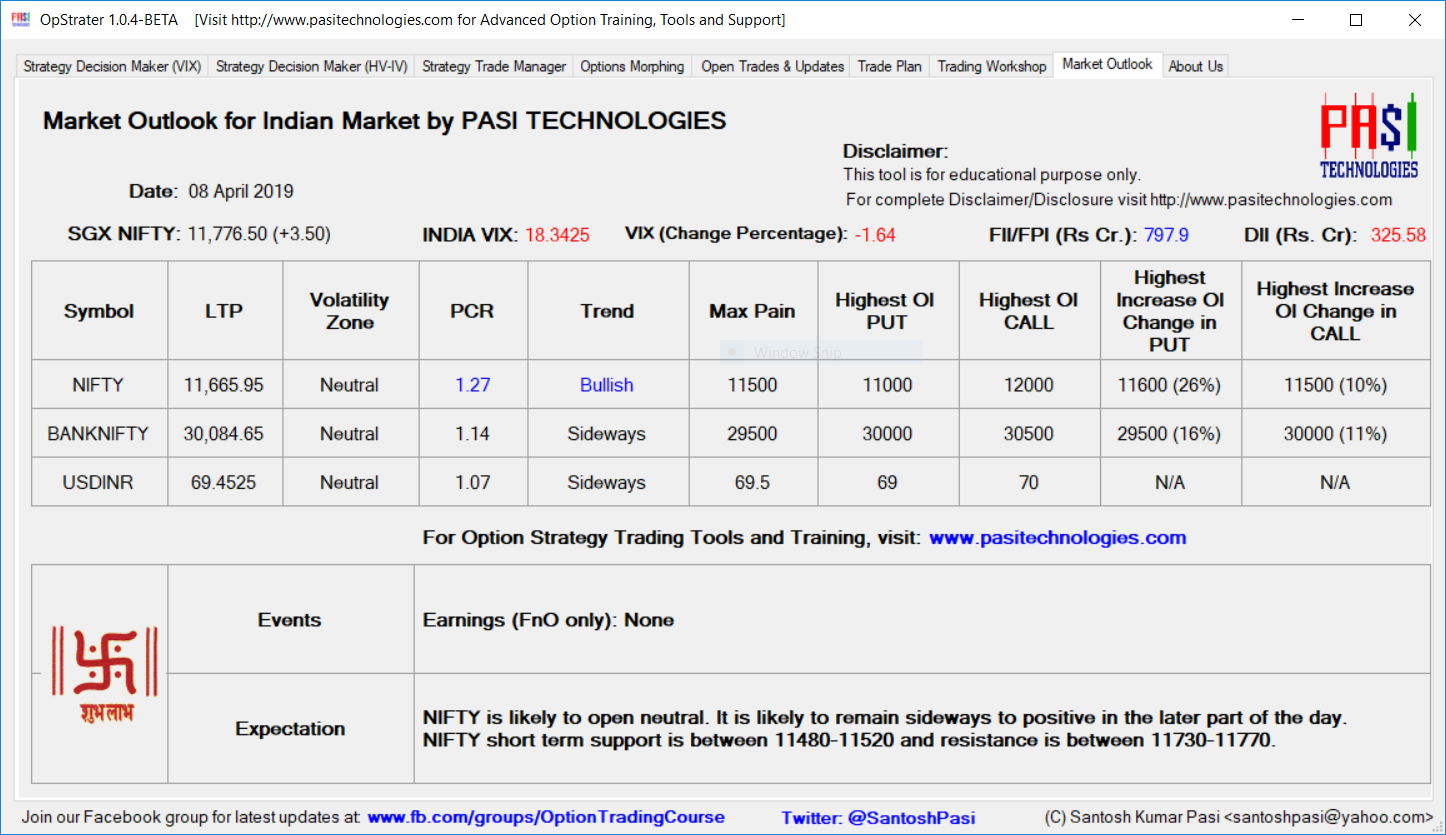The width and height of the screenshot is (1446, 835).
Task: Maximize the OpStrater window
Action: (x=1356, y=20)
